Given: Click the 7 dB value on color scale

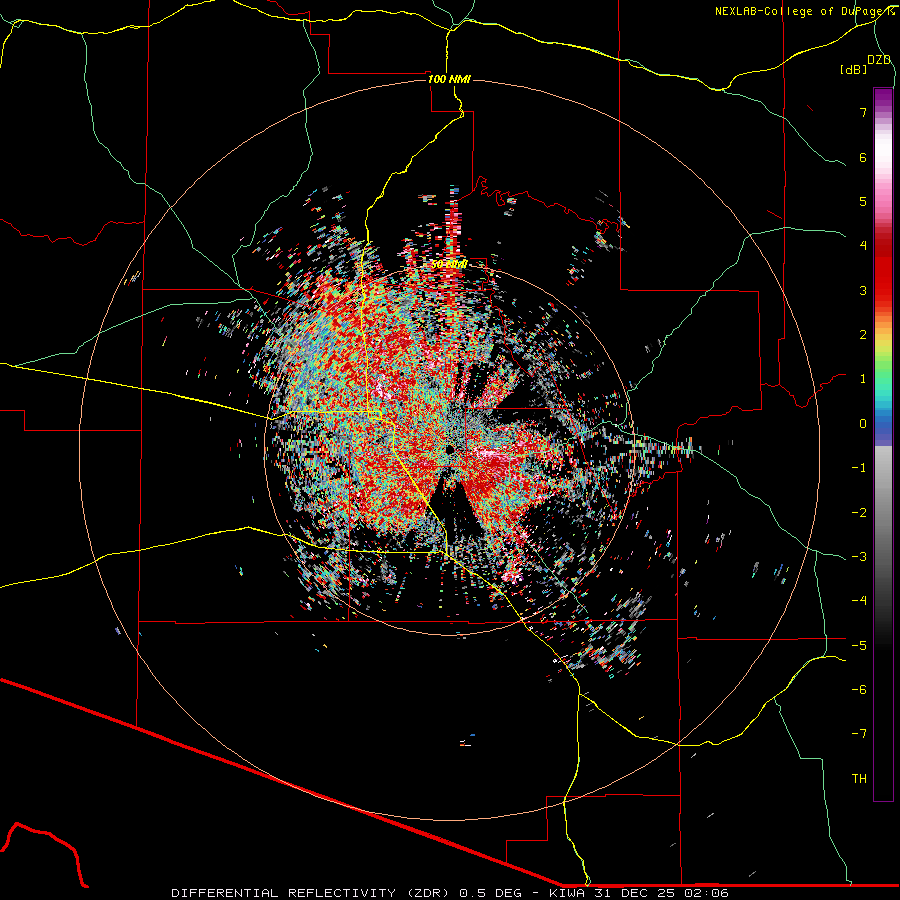Looking at the screenshot, I should click(863, 112).
